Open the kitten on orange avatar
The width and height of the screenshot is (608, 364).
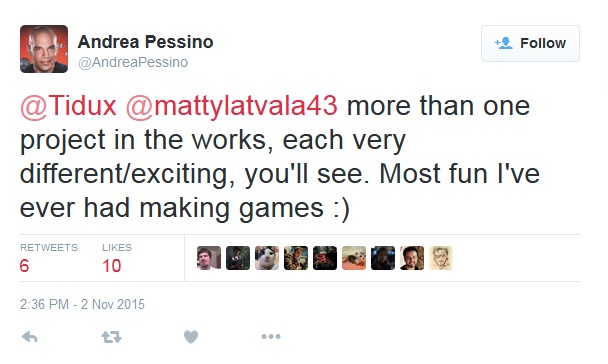pos(354,258)
